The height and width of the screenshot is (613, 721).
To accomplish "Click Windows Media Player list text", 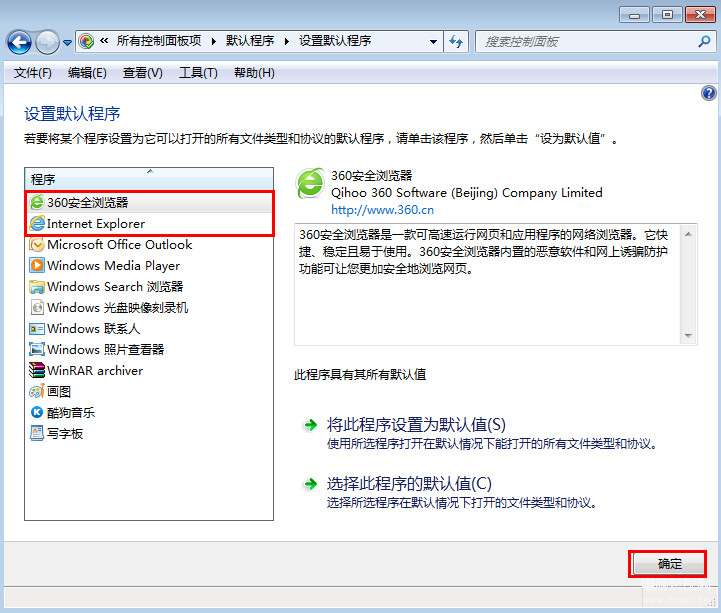I will pyautogui.click(x=113, y=265).
